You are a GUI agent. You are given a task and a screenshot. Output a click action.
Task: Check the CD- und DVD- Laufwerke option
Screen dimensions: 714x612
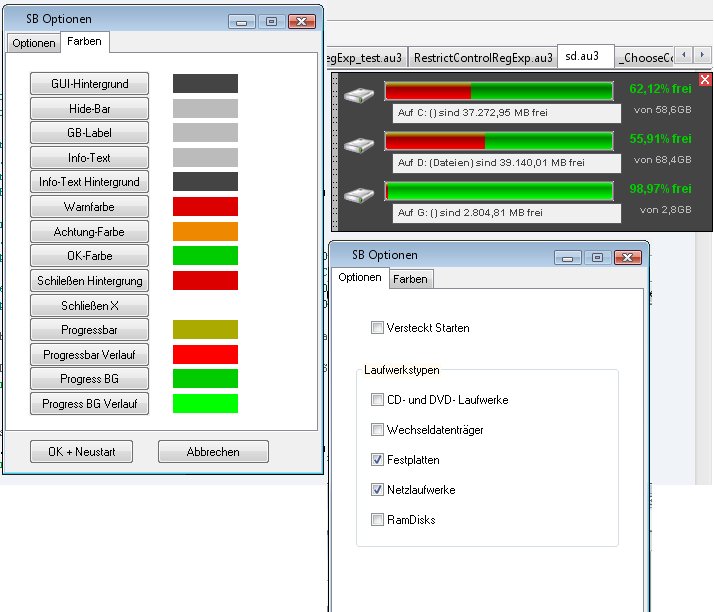pyautogui.click(x=377, y=400)
